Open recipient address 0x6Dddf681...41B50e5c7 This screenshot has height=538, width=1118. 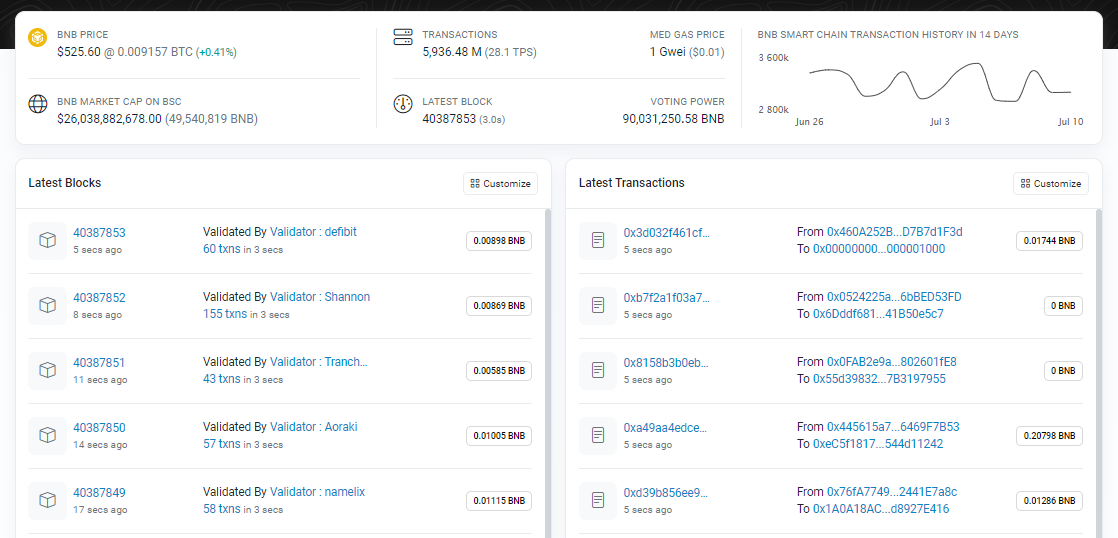pyautogui.click(x=878, y=314)
